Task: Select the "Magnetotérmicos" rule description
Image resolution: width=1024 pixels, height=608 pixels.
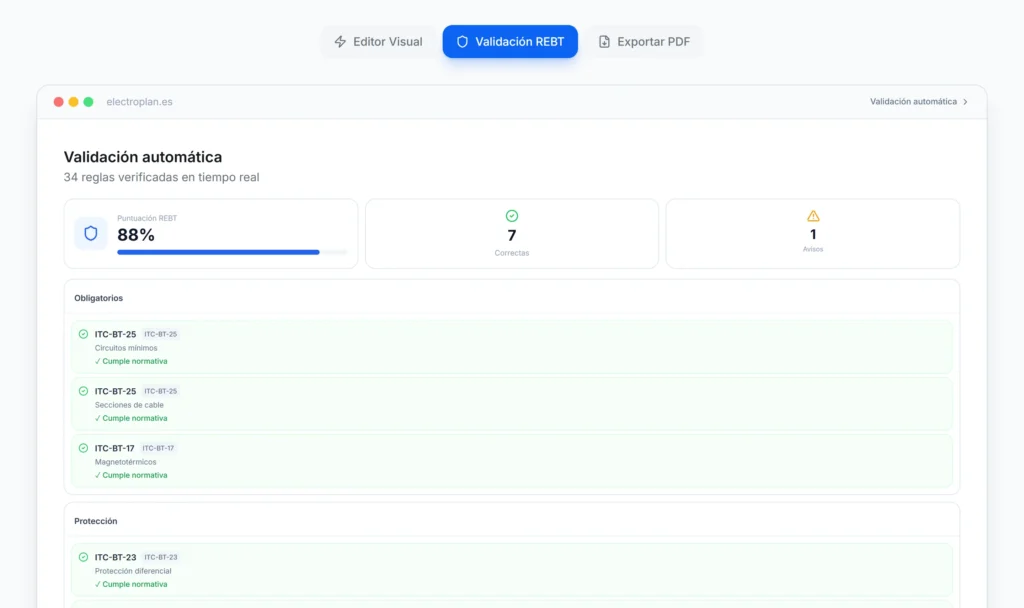Action: coord(125,462)
